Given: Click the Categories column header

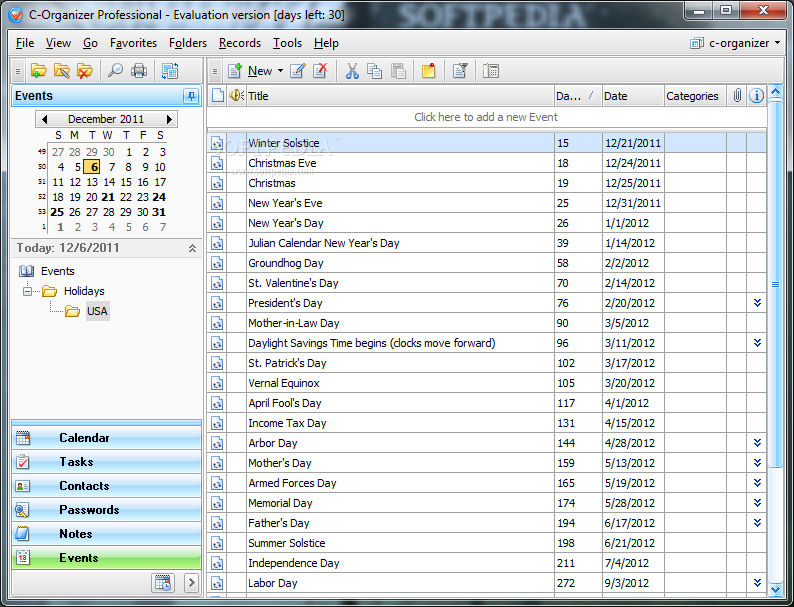Looking at the screenshot, I should [695, 96].
